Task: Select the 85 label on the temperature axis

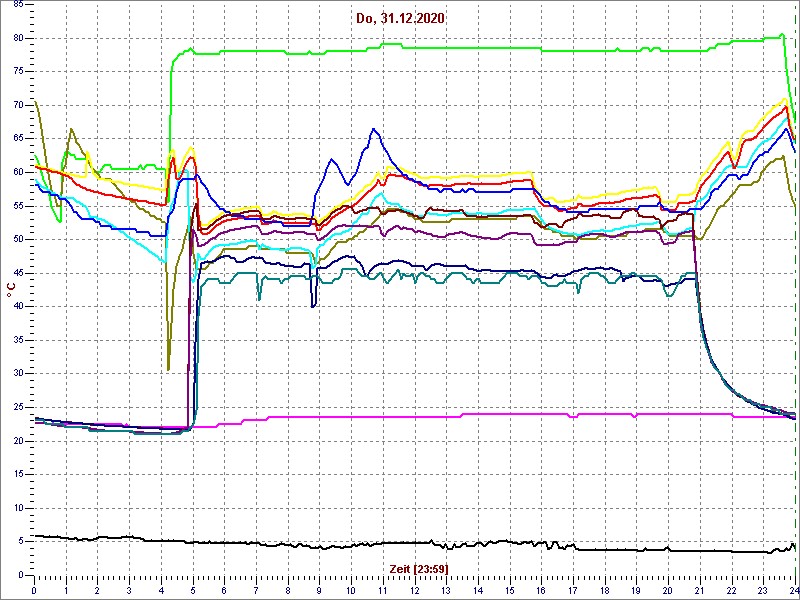Action: (x=17, y=5)
